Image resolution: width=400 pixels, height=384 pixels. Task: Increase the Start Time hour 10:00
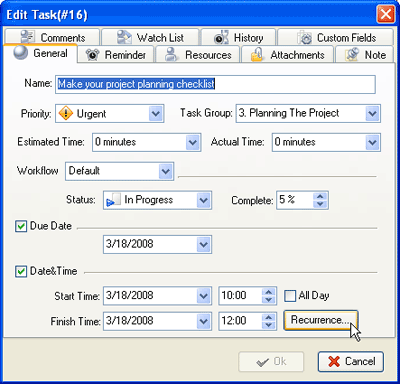click(269, 292)
